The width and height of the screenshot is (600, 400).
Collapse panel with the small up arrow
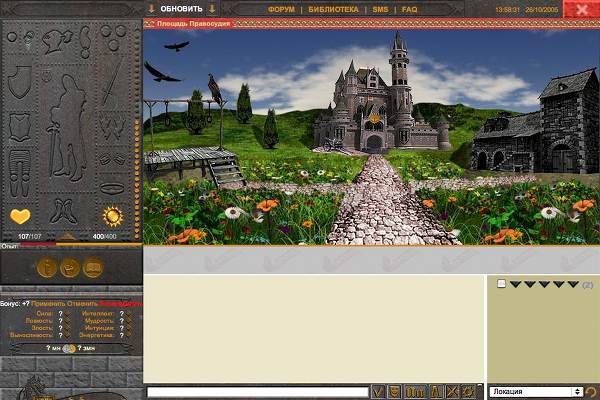click(x=67, y=237)
